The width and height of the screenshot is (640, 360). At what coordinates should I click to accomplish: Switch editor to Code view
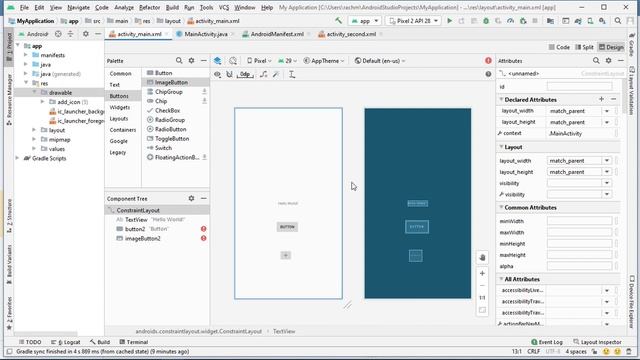coord(559,47)
